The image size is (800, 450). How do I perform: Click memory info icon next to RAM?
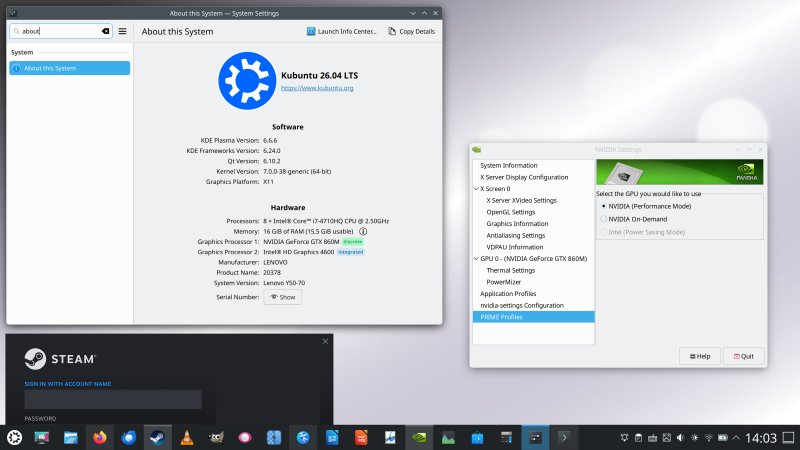(x=363, y=231)
